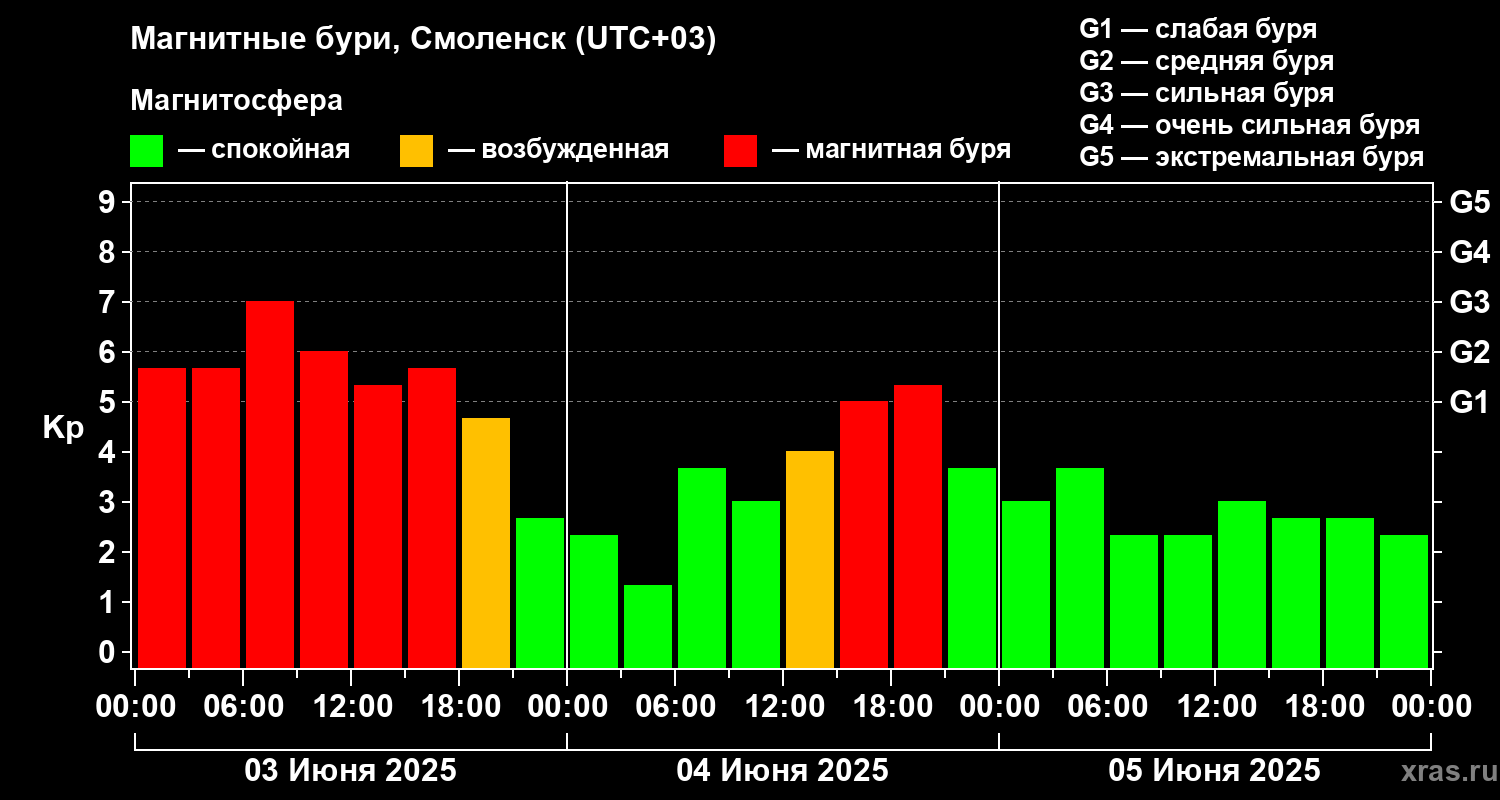Click the shortest green bar on 04 Июня
Viewport: 1500px width, 800px height.
[648, 626]
